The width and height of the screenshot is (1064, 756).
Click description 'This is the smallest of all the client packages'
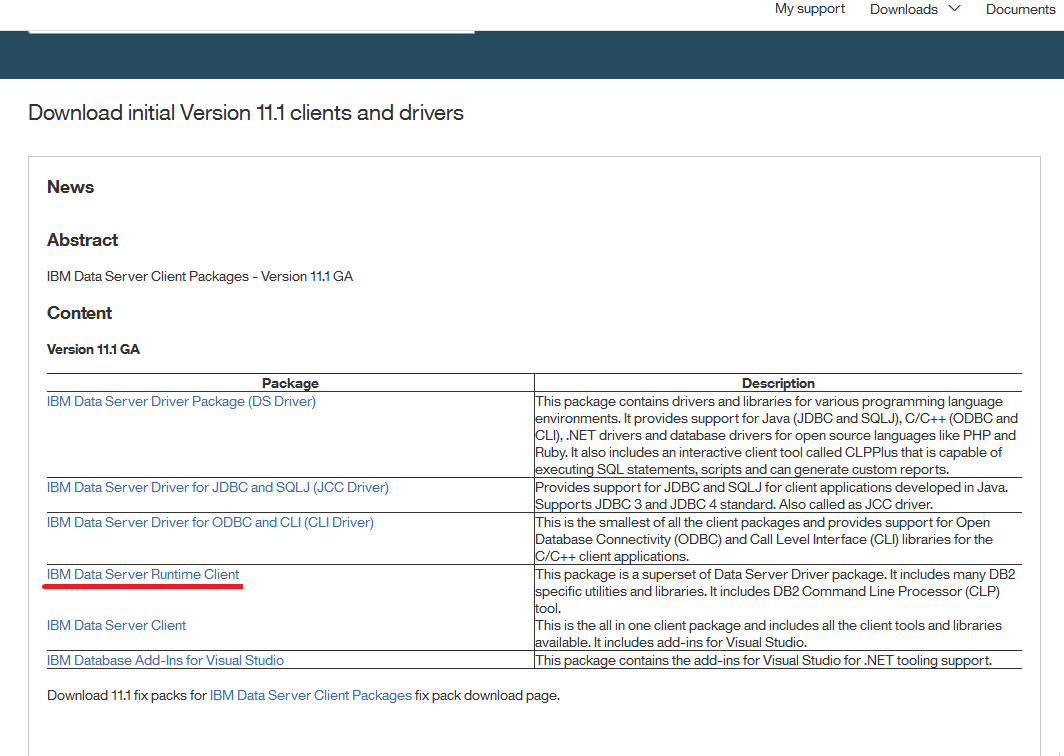tap(764, 540)
